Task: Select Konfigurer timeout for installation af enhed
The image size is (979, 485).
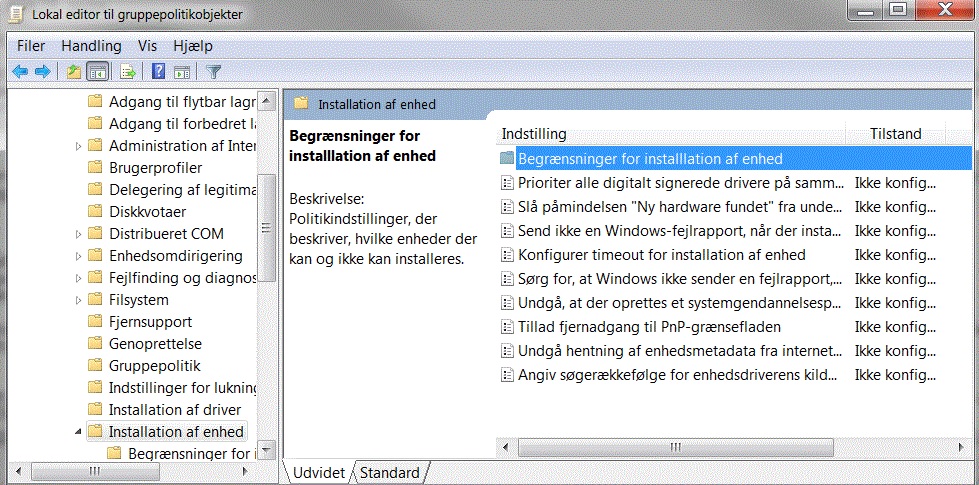Action: click(x=653, y=255)
